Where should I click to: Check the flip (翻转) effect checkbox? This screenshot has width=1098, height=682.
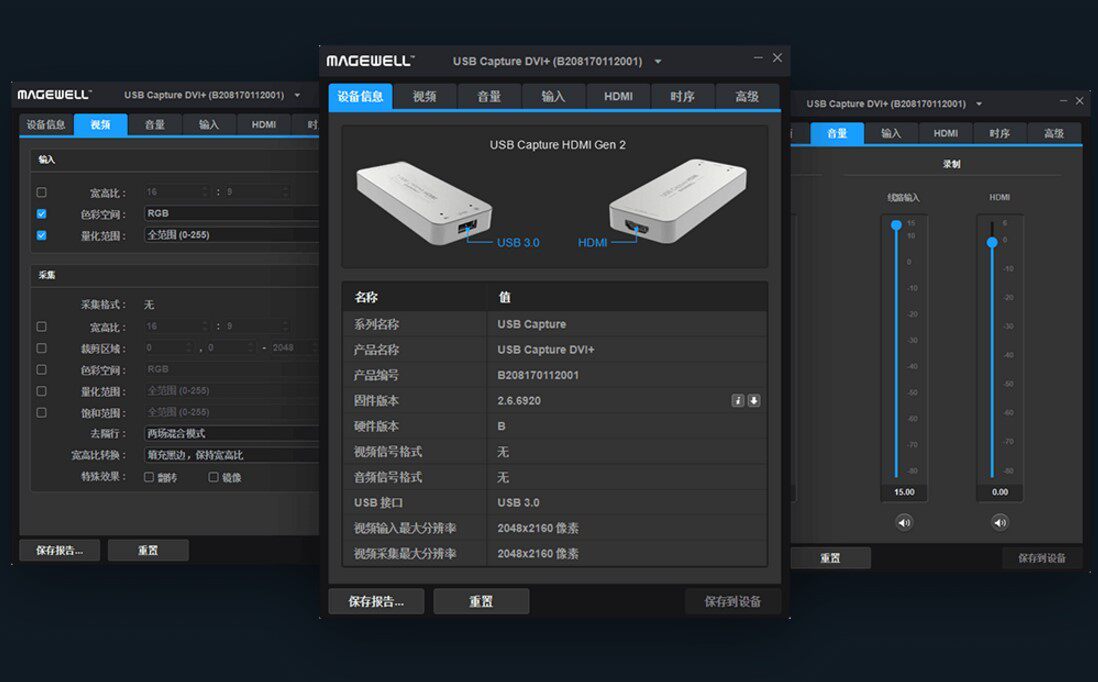coord(148,477)
